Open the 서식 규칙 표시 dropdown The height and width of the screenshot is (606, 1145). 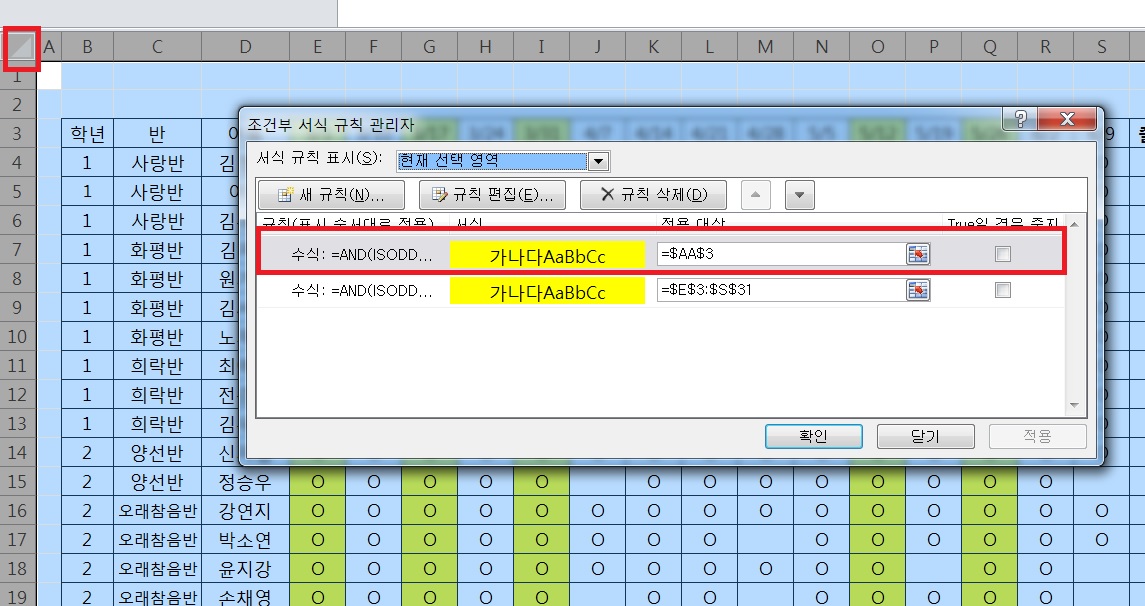(x=598, y=162)
